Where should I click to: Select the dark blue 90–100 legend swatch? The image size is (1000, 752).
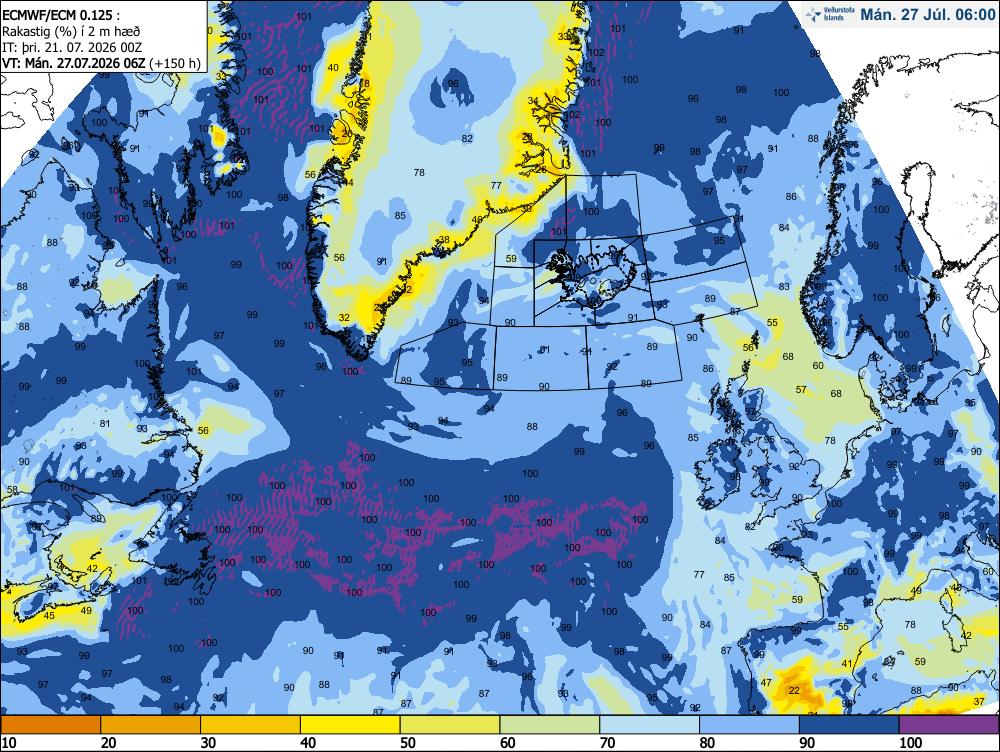point(849,725)
